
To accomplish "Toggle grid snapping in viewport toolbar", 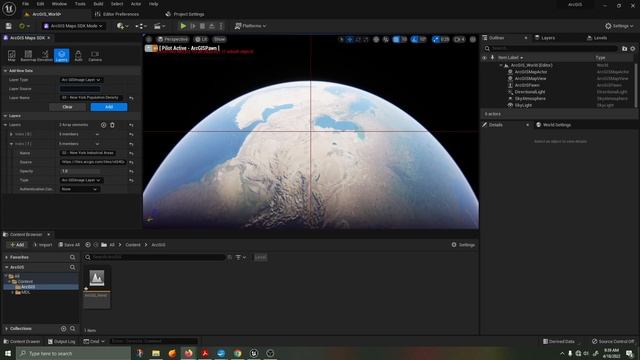I will (396, 39).
